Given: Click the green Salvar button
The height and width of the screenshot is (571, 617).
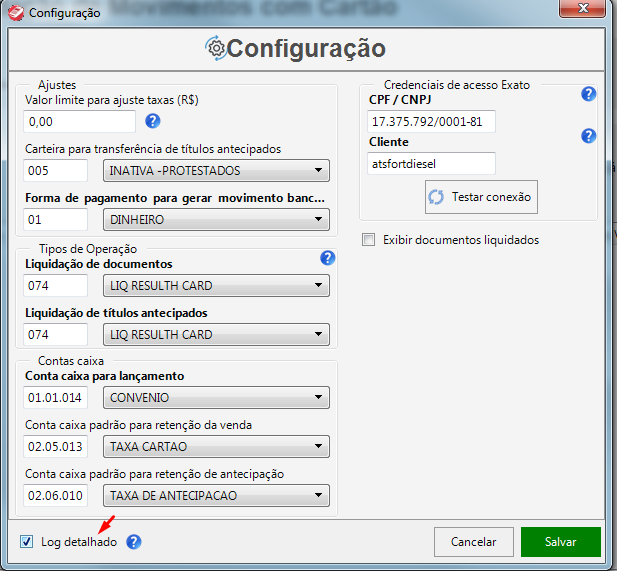Looking at the screenshot, I should click(x=561, y=542).
